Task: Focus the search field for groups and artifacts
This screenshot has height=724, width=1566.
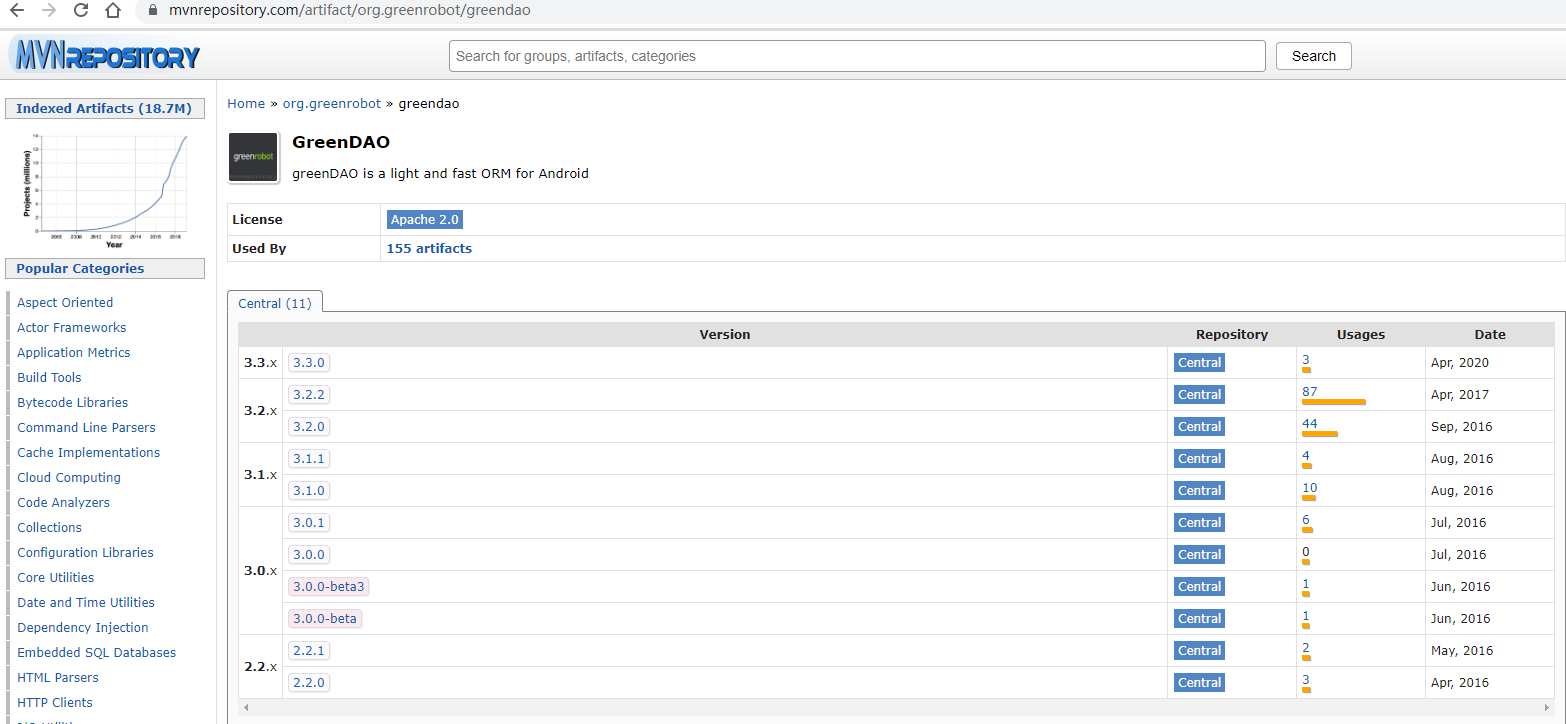Action: (857, 56)
